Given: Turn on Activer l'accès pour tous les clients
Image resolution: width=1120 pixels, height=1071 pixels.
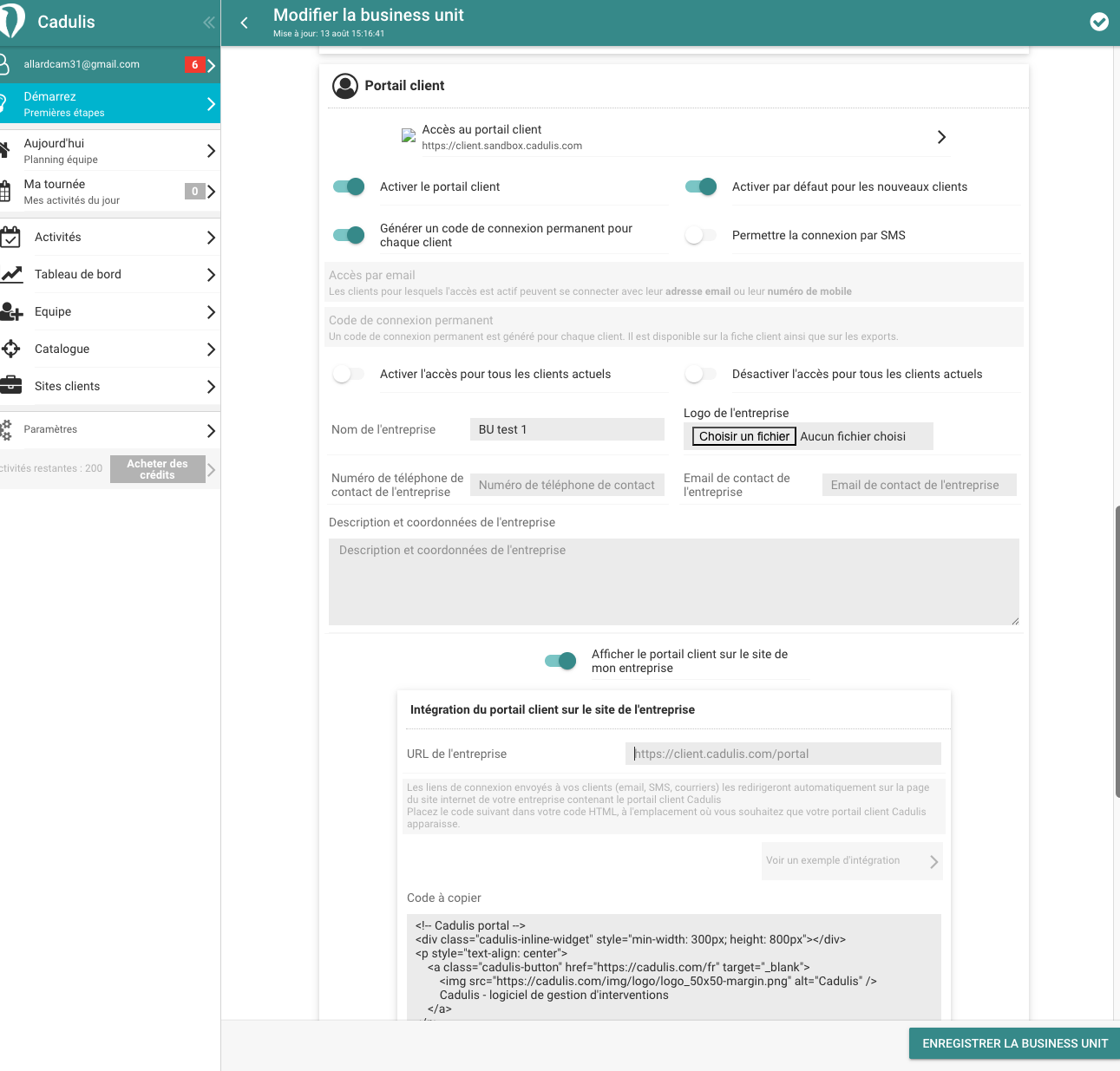Looking at the screenshot, I should click(349, 374).
